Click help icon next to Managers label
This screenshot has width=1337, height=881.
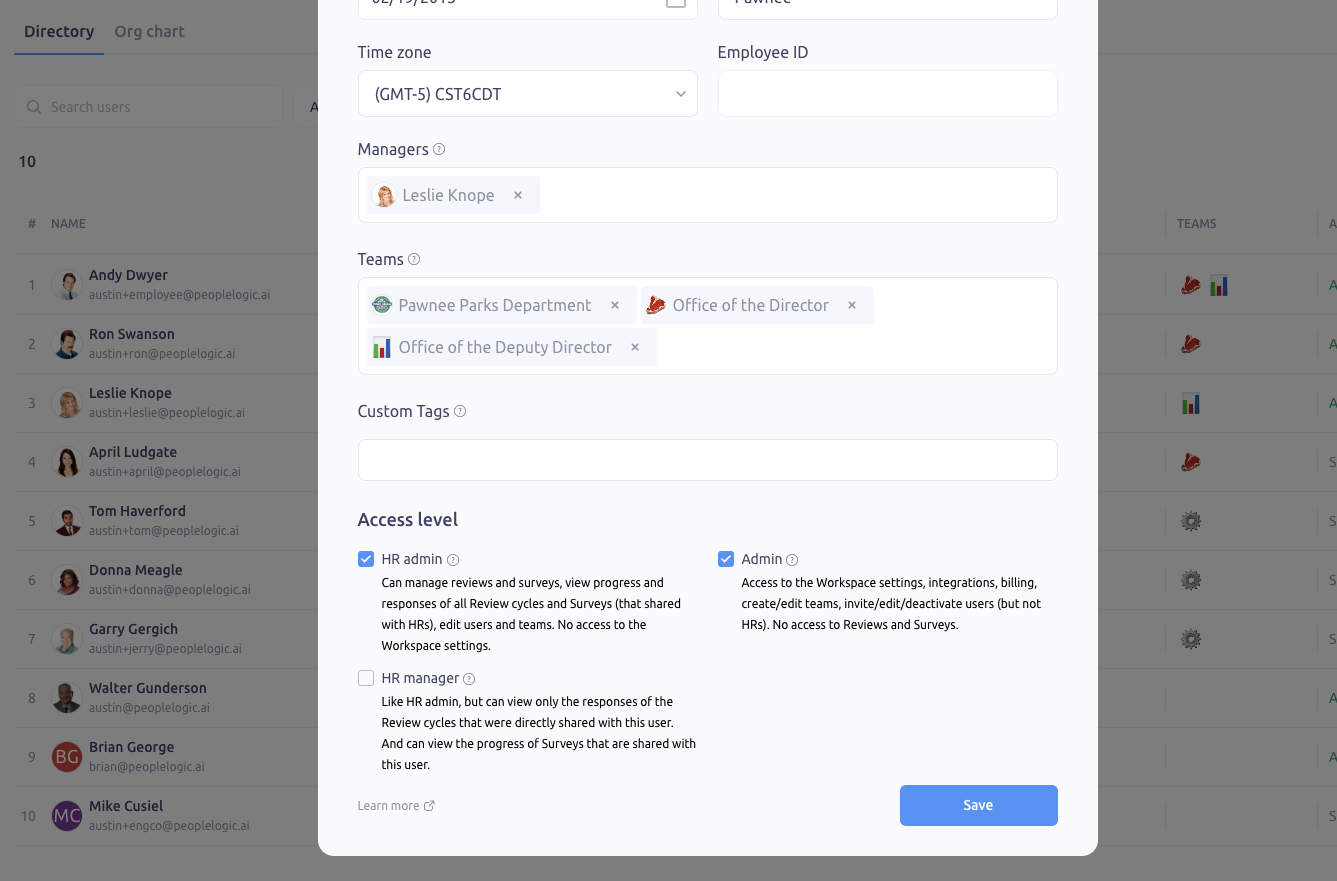439,149
